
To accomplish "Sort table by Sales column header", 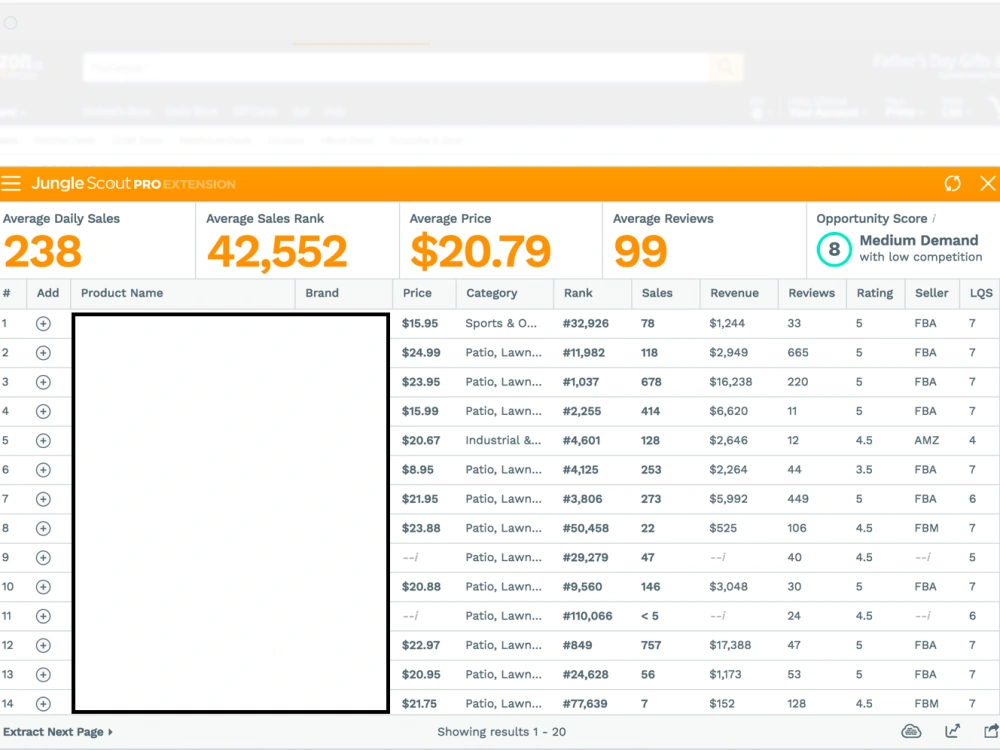I will pyautogui.click(x=657, y=293).
